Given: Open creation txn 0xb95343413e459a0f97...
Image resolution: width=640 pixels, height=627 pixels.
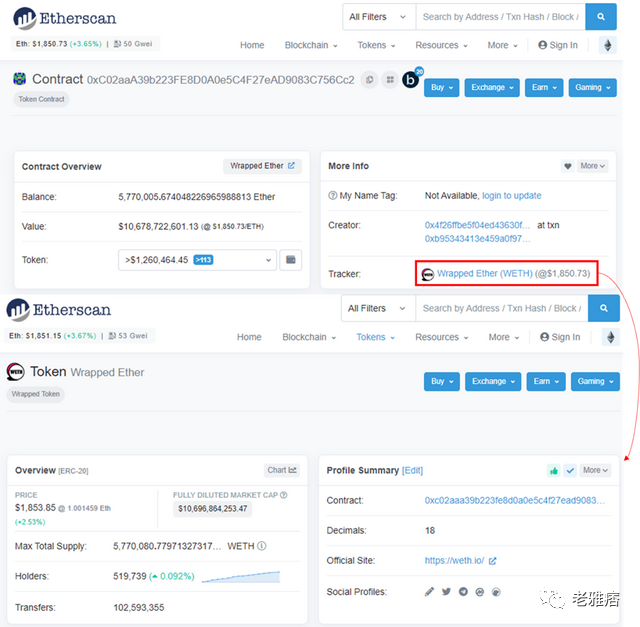Looking at the screenshot, I should (x=478, y=238).
